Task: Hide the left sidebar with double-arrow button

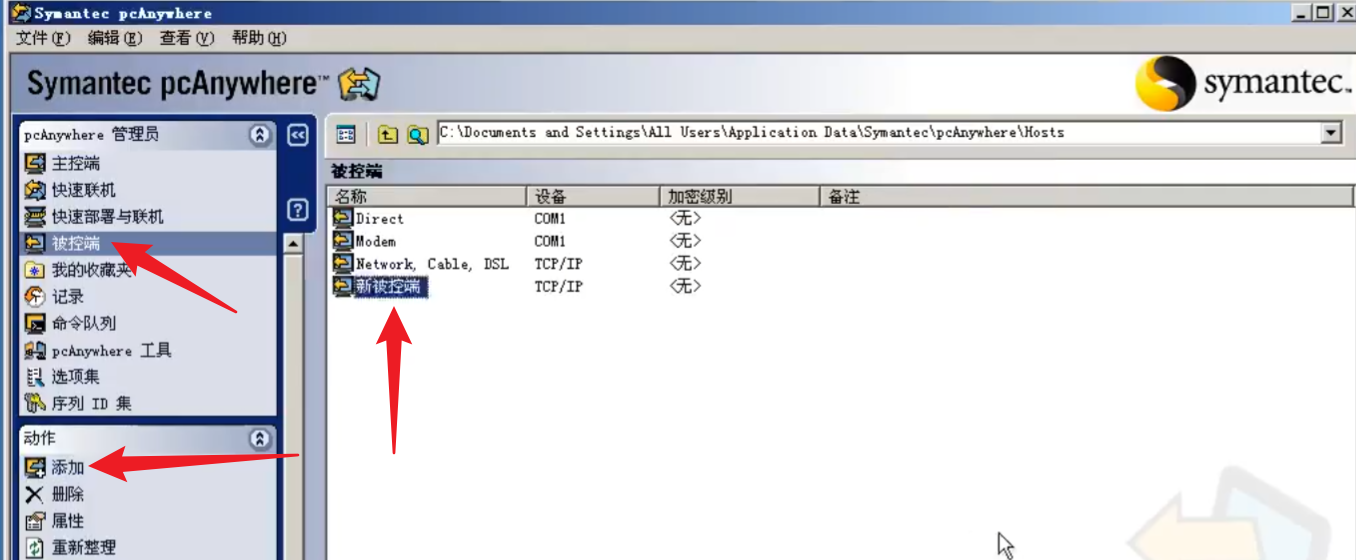Action: pyautogui.click(x=297, y=134)
